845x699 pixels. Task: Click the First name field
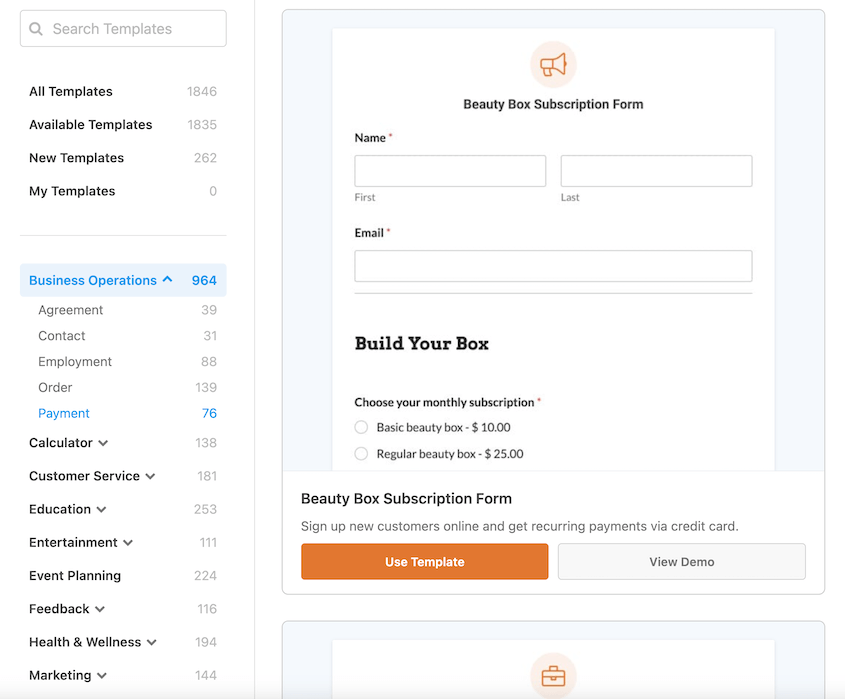(450, 171)
